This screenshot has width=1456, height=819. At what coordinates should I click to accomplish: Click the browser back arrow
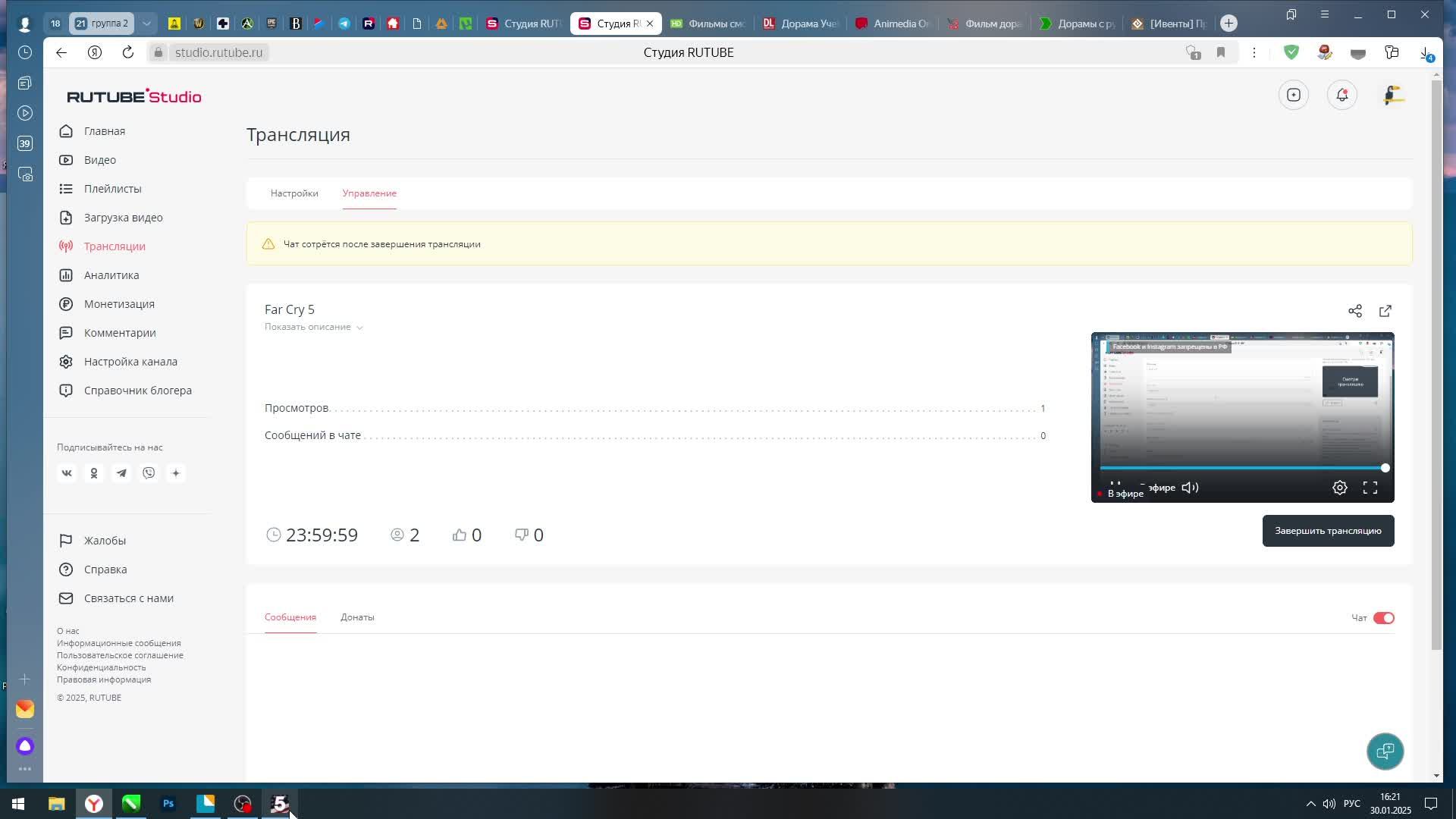(x=61, y=52)
